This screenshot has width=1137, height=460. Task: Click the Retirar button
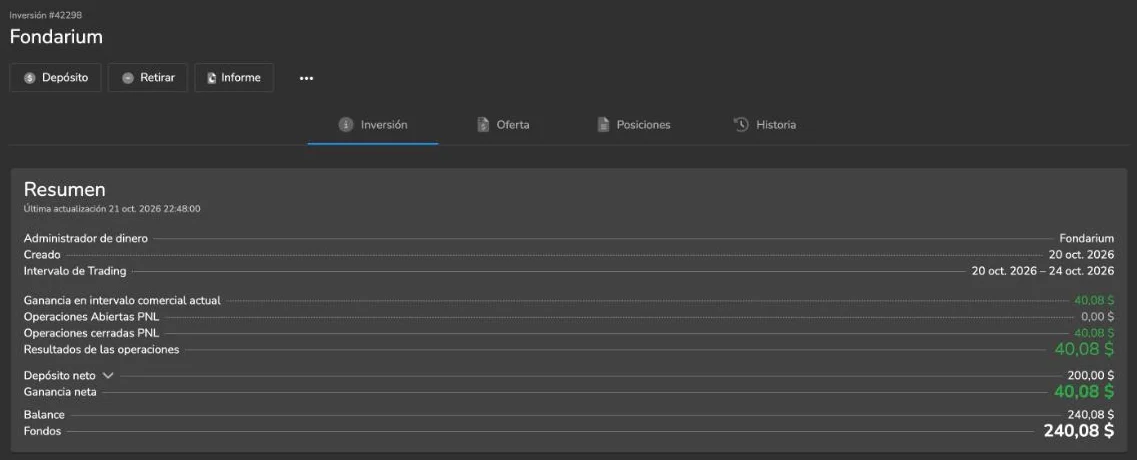tap(148, 78)
